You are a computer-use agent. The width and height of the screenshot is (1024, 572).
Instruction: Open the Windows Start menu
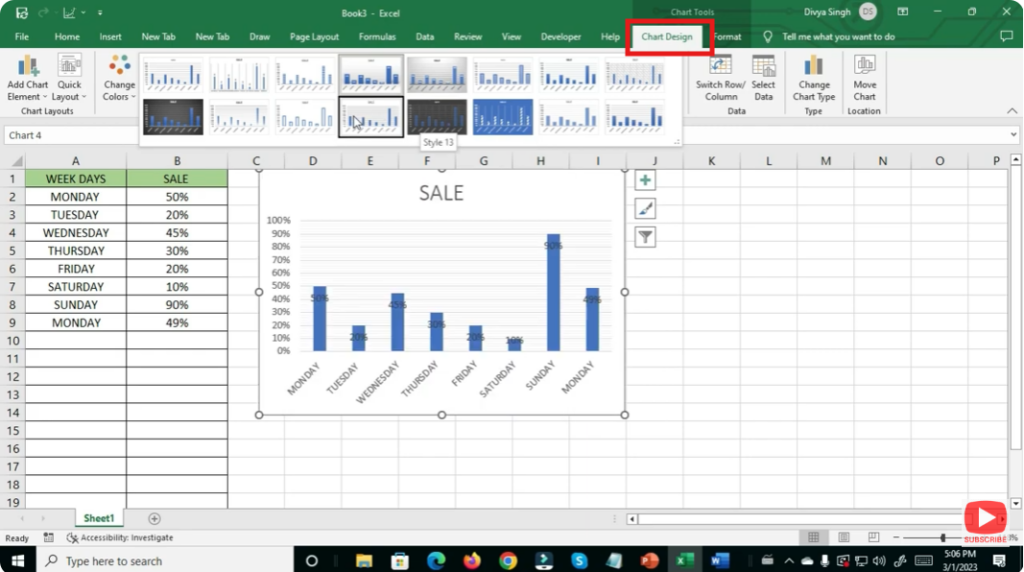point(18,561)
